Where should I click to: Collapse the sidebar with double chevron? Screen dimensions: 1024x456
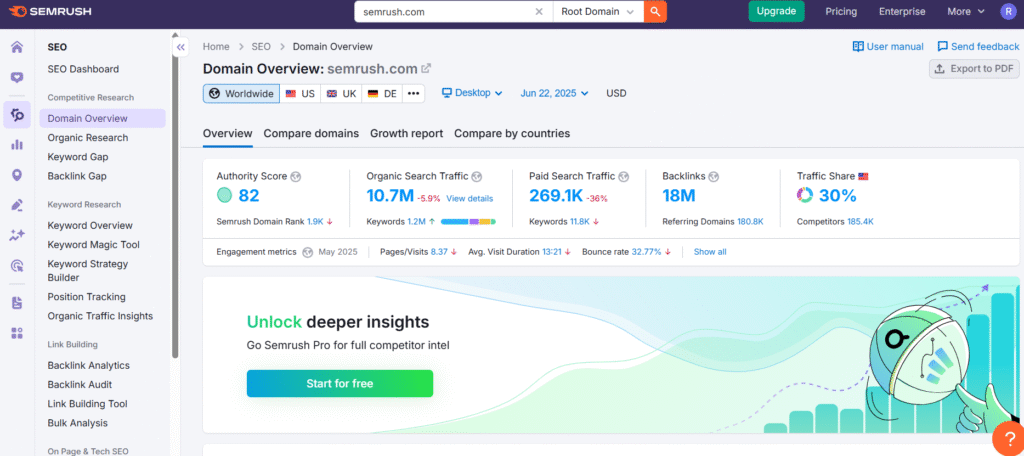pos(181,47)
